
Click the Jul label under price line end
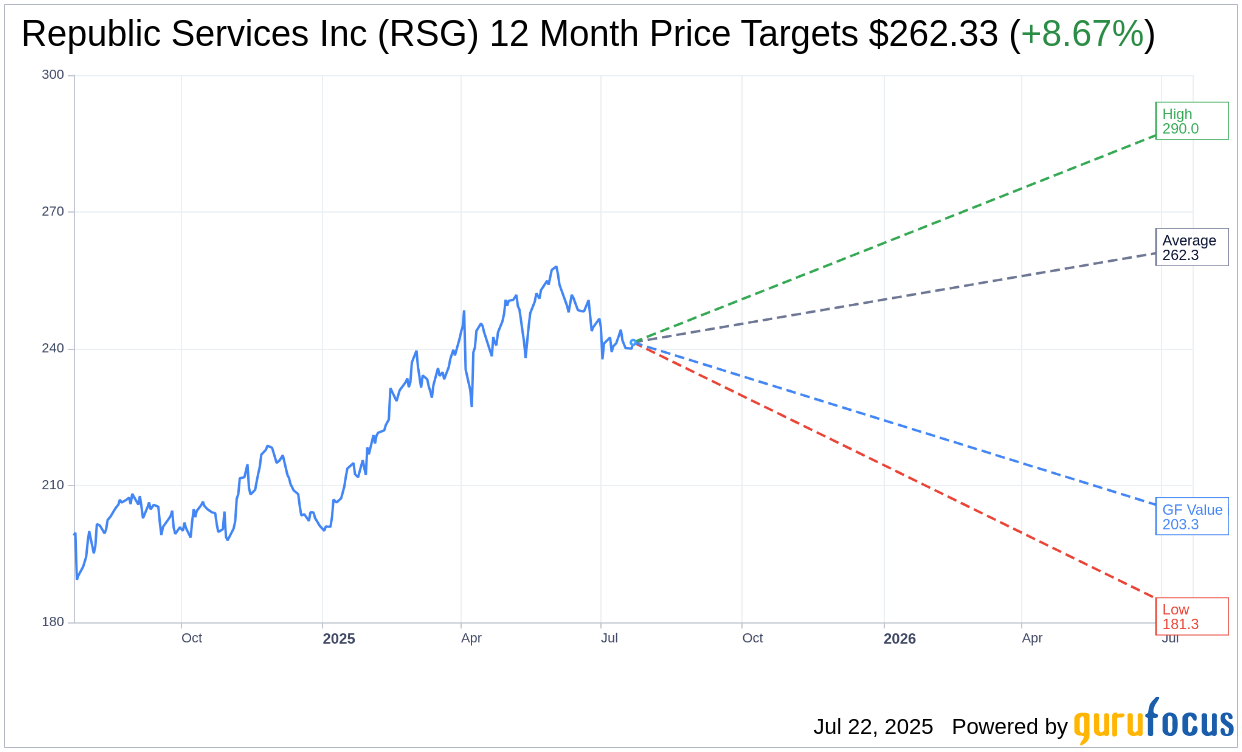[609, 638]
